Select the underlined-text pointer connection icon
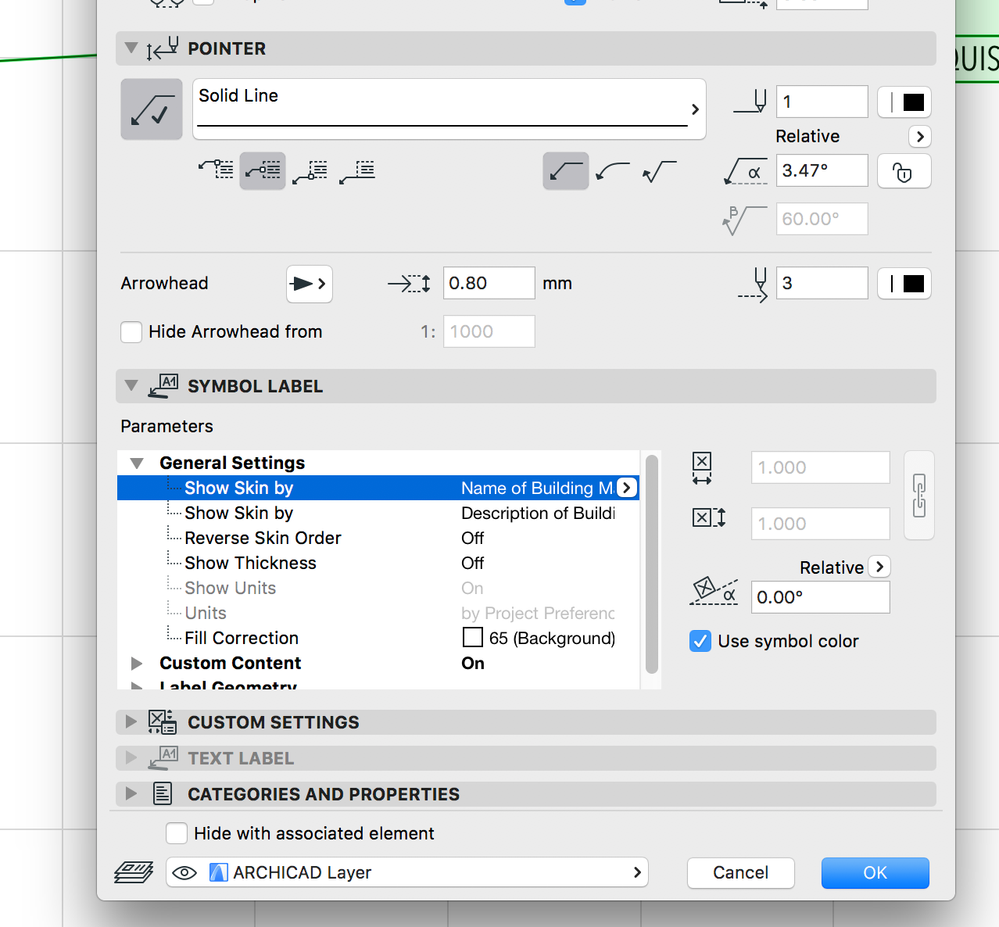This screenshot has width=999, height=927. [356, 171]
